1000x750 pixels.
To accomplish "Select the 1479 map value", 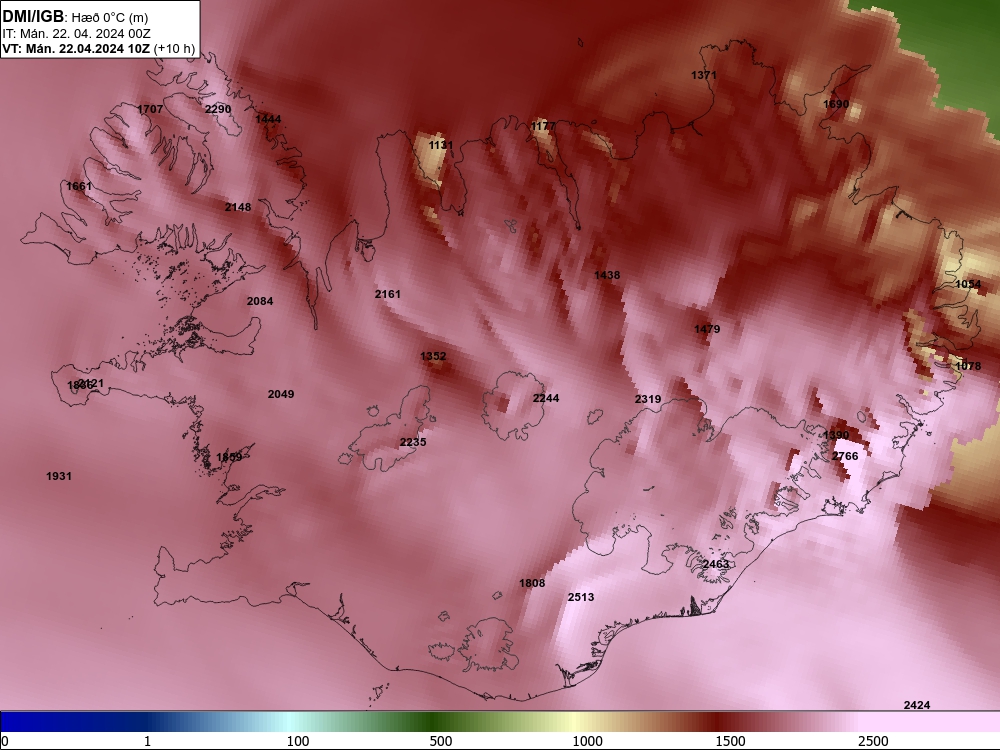I will click(x=707, y=329).
